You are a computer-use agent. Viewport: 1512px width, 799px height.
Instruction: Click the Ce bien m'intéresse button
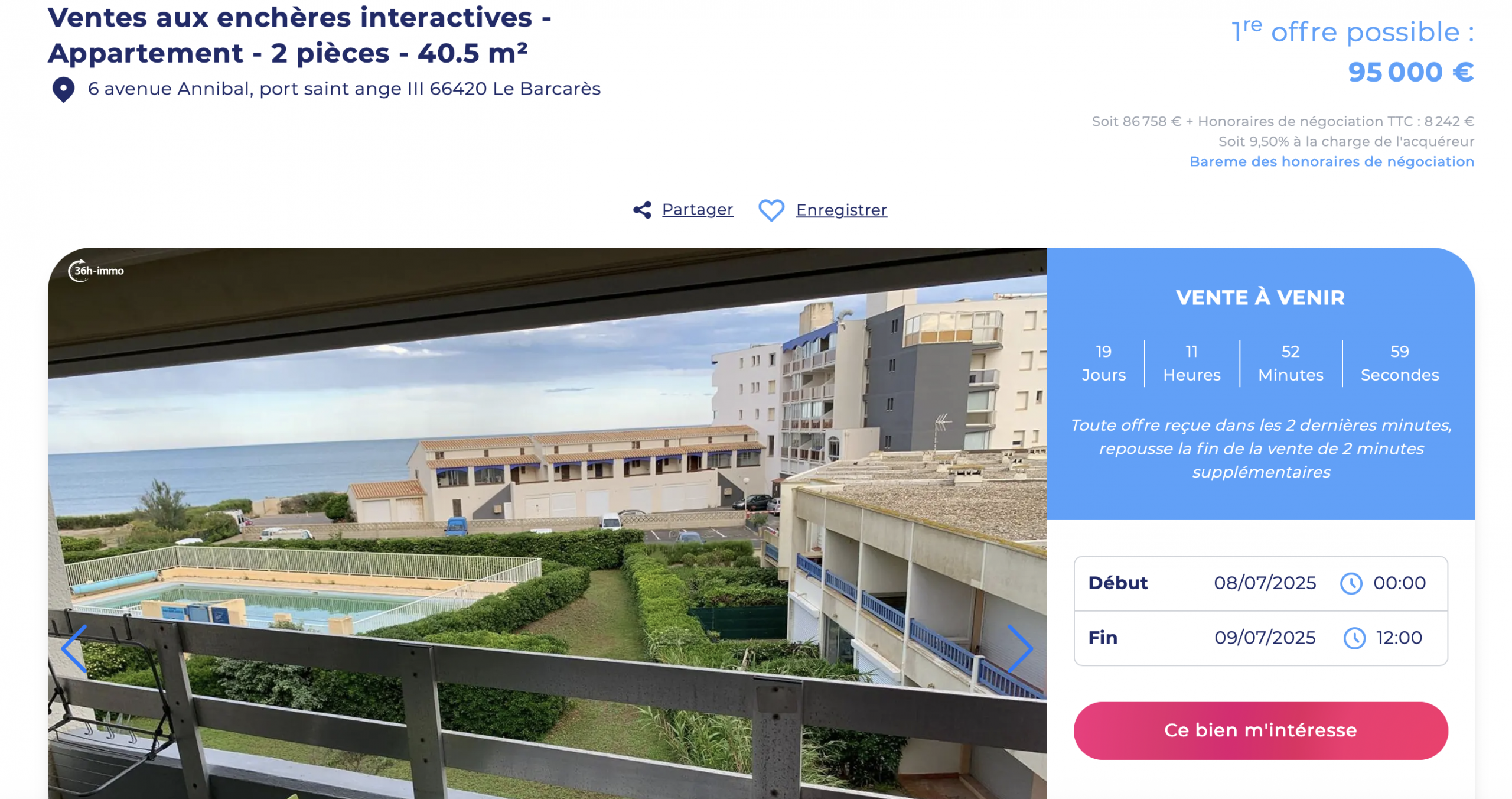[x=1260, y=730]
